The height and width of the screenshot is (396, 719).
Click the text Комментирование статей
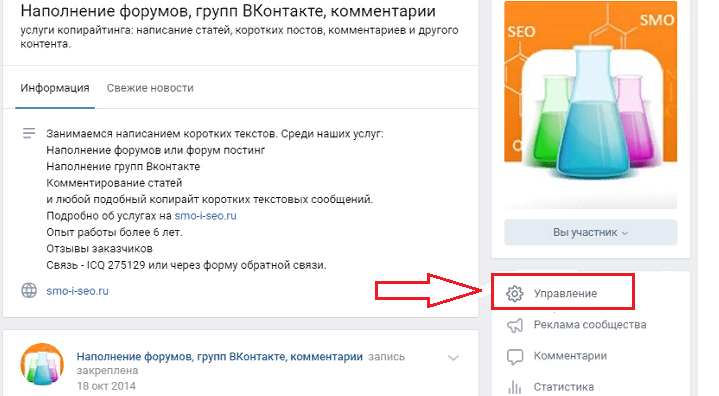[x=114, y=183]
